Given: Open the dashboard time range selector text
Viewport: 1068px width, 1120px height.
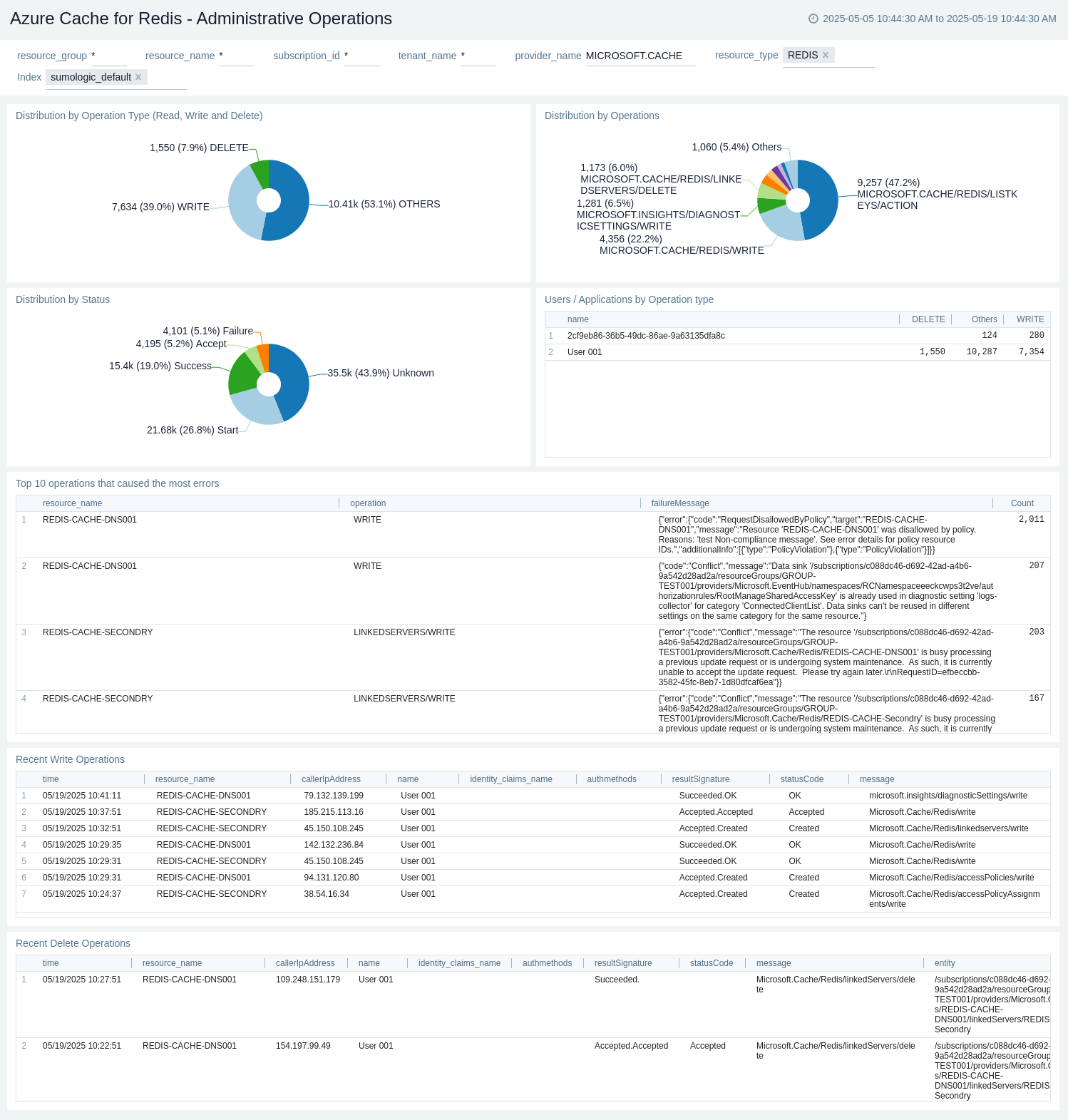Looking at the screenshot, I should [x=940, y=19].
